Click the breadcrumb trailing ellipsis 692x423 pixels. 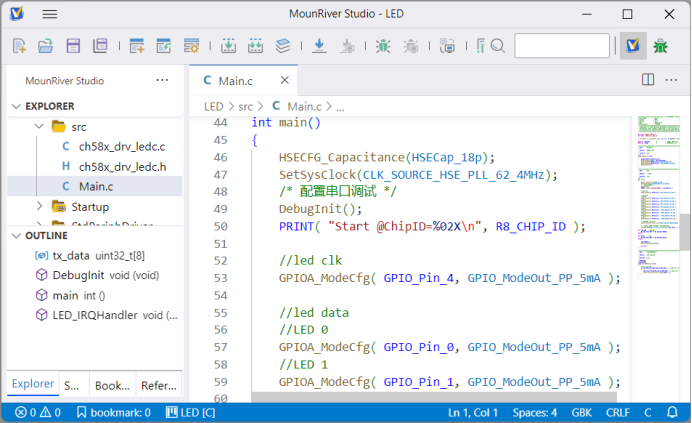[x=340, y=107]
